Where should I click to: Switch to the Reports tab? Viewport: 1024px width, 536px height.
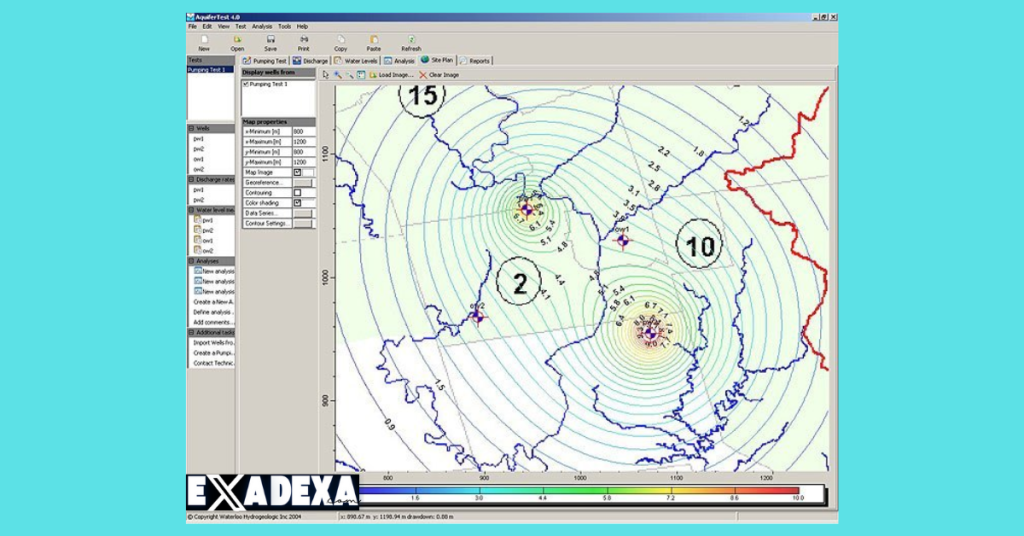tap(475, 61)
